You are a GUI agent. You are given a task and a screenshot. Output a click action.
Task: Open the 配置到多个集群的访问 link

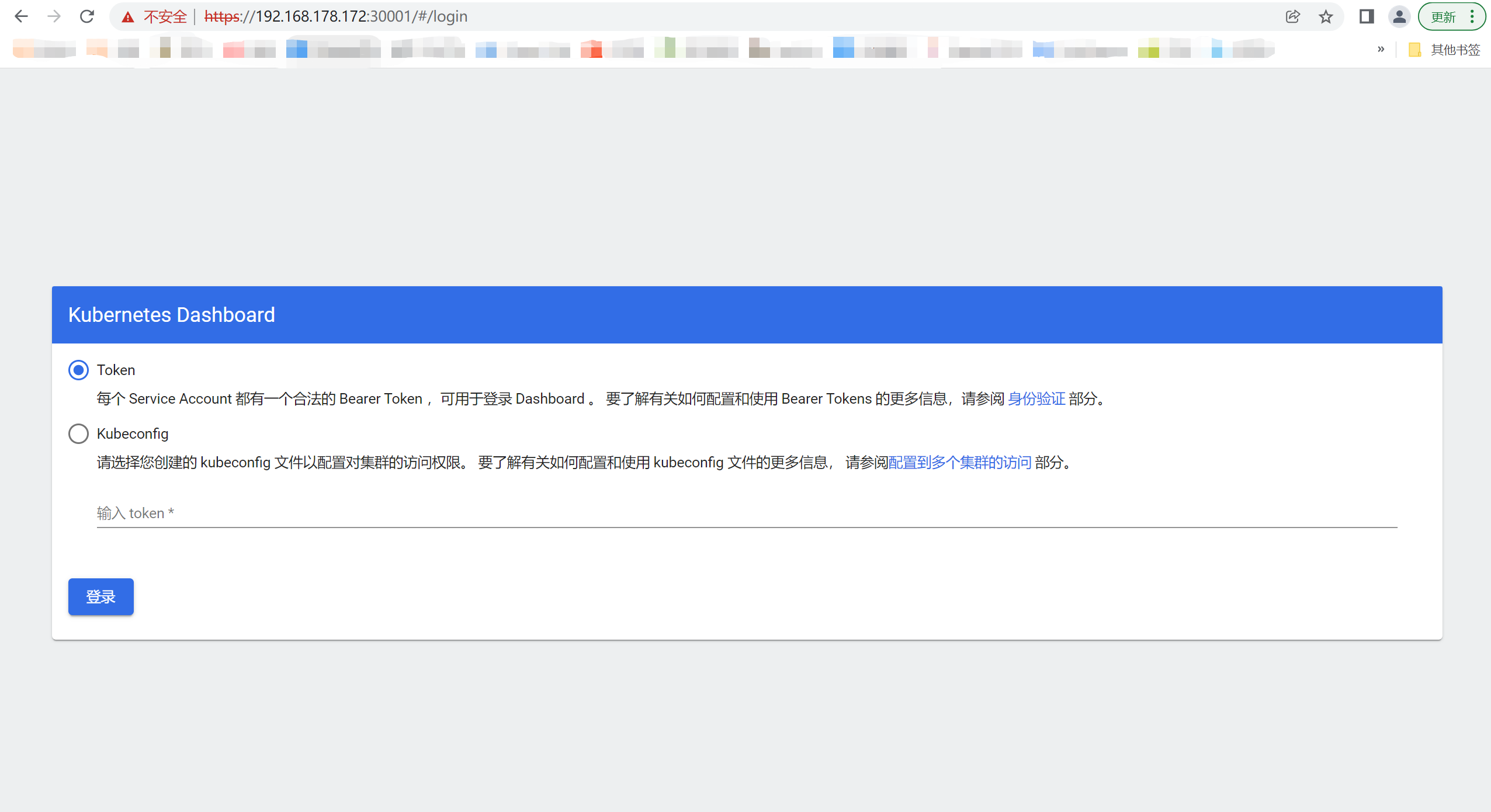(x=960, y=462)
